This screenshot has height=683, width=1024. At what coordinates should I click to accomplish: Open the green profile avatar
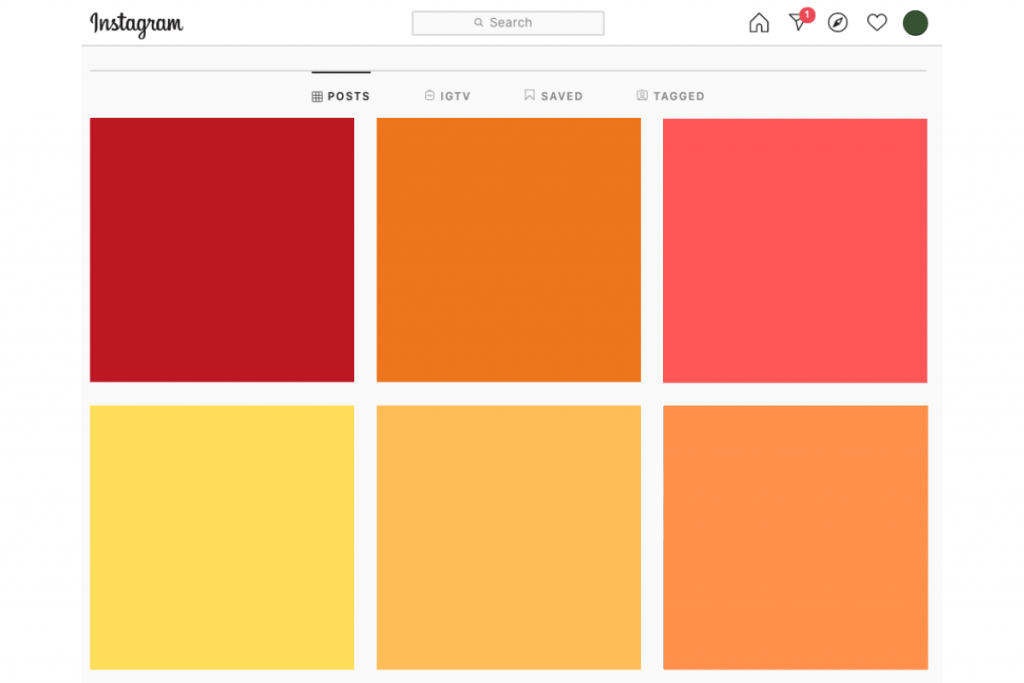[915, 23]
